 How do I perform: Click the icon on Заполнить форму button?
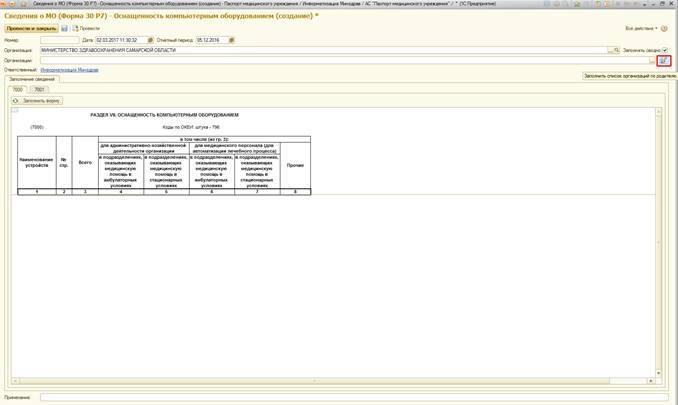[17, 100]
